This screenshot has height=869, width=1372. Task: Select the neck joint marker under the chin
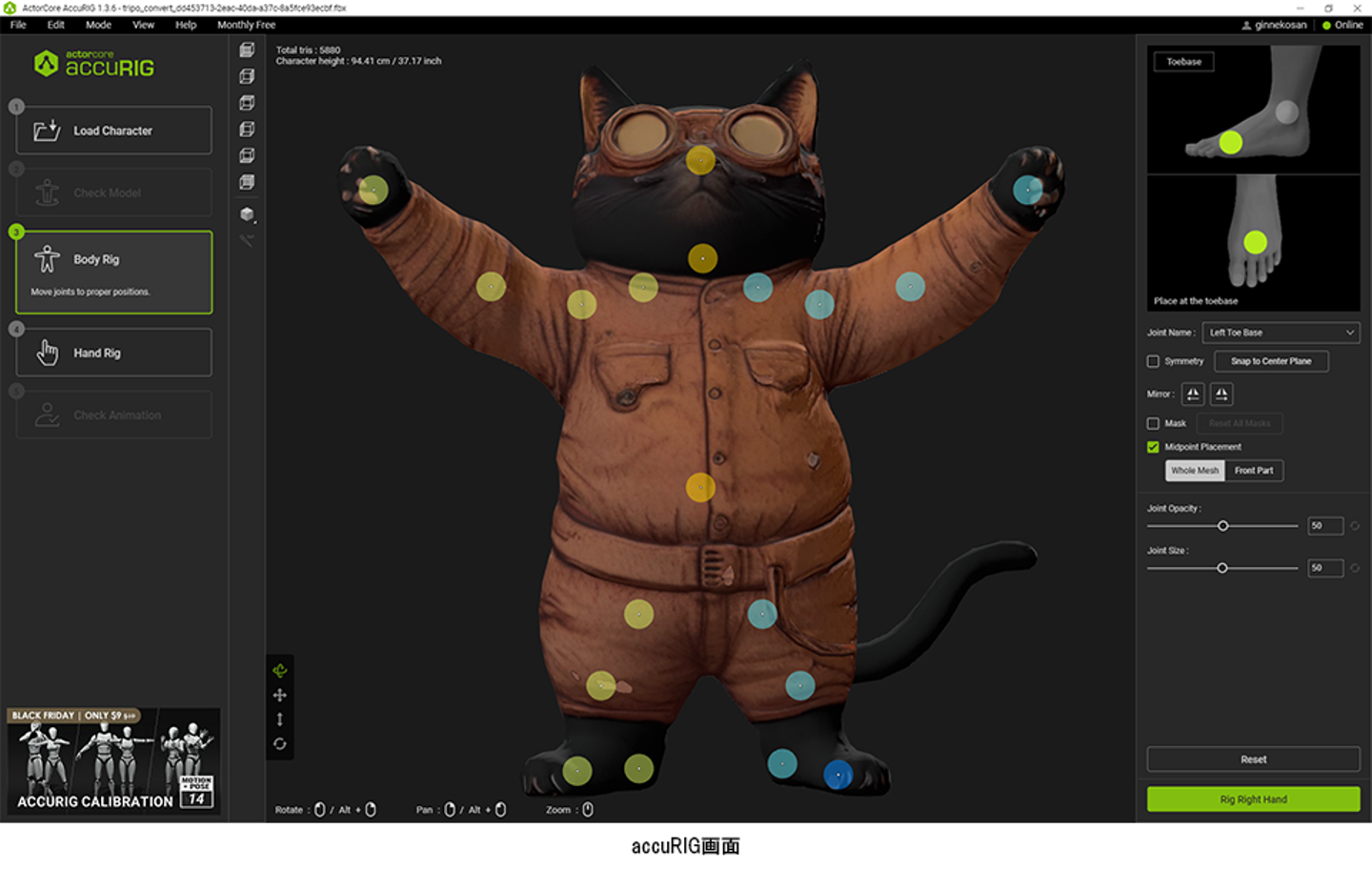[x=703, y=258]
